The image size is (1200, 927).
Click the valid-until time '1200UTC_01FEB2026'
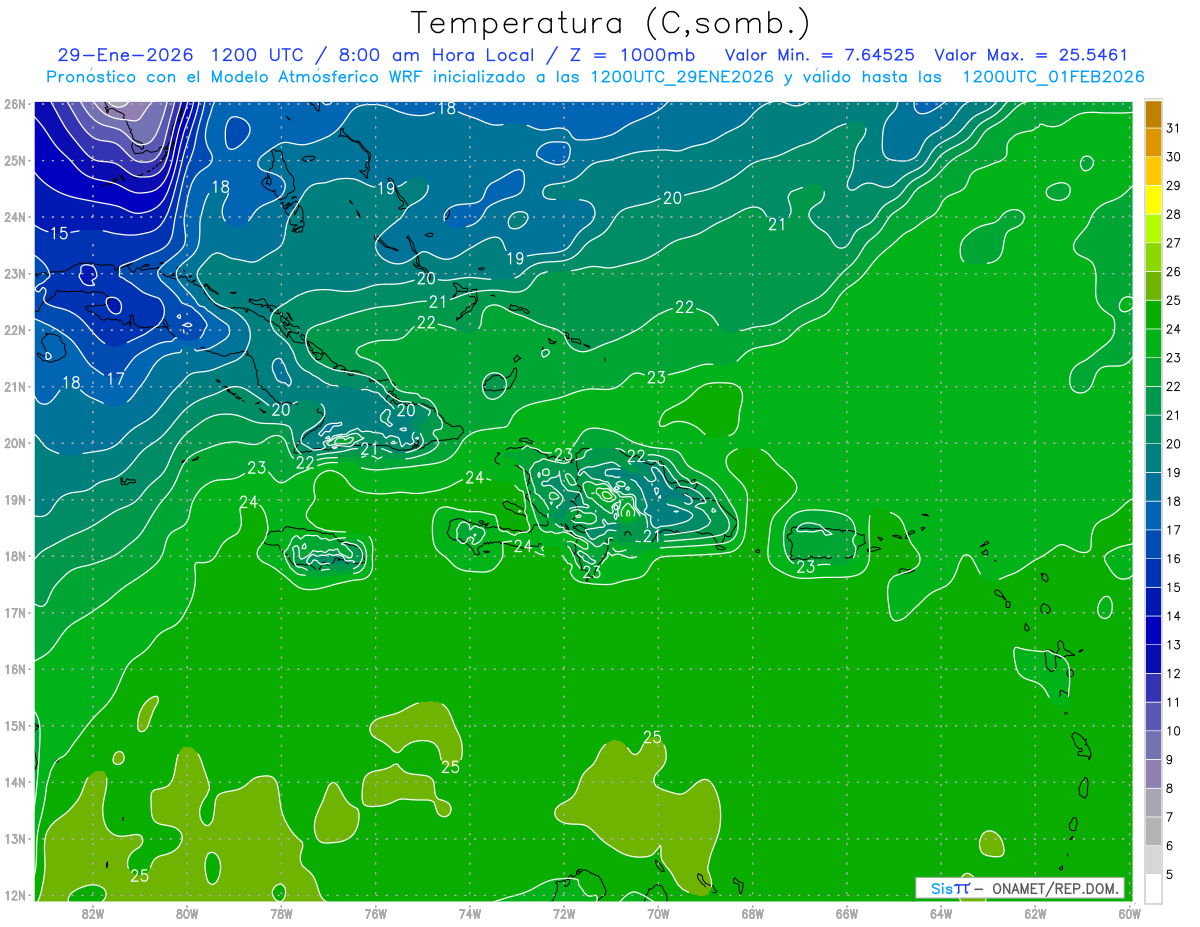1053,76
